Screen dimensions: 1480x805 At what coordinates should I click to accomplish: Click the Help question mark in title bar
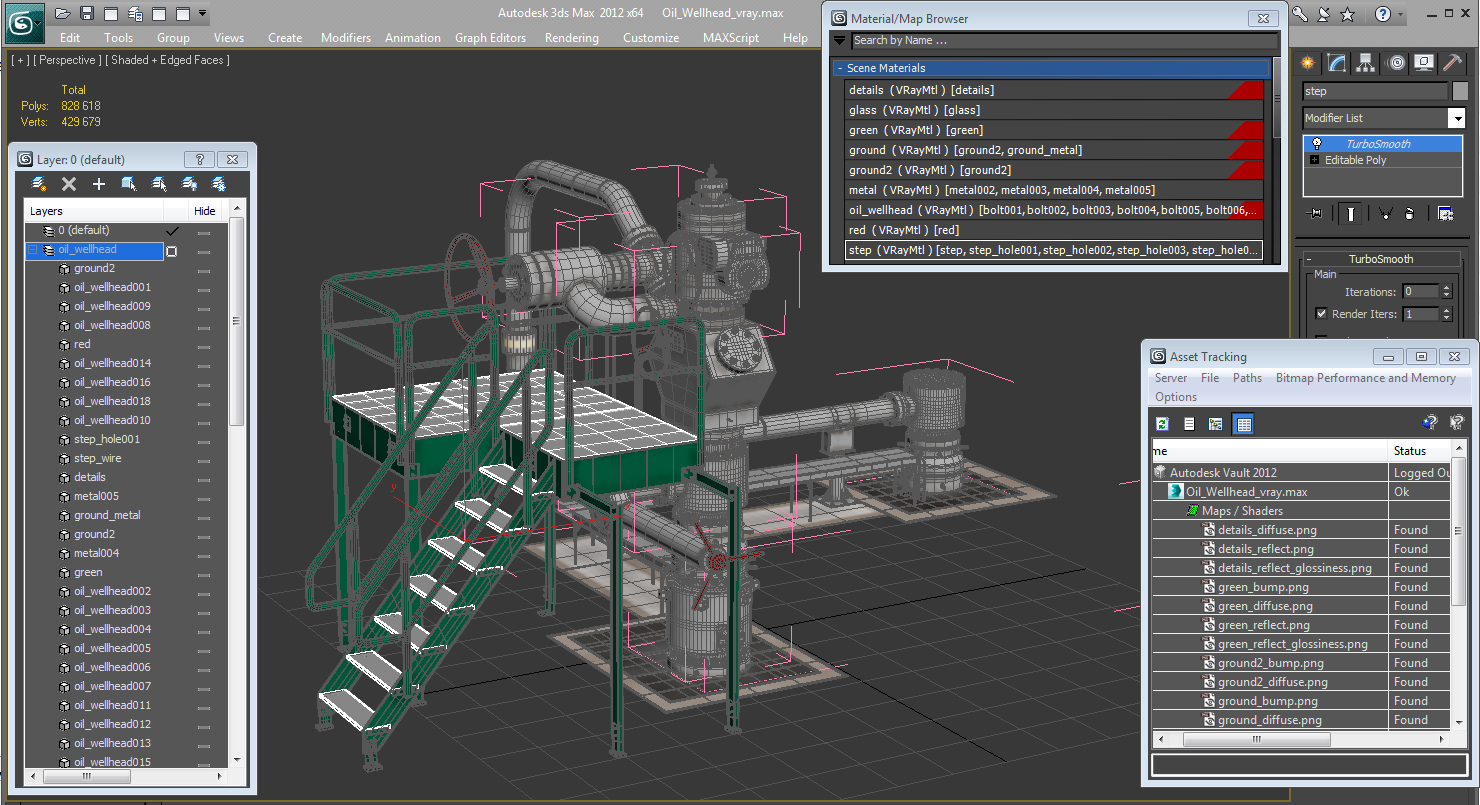1382,14
